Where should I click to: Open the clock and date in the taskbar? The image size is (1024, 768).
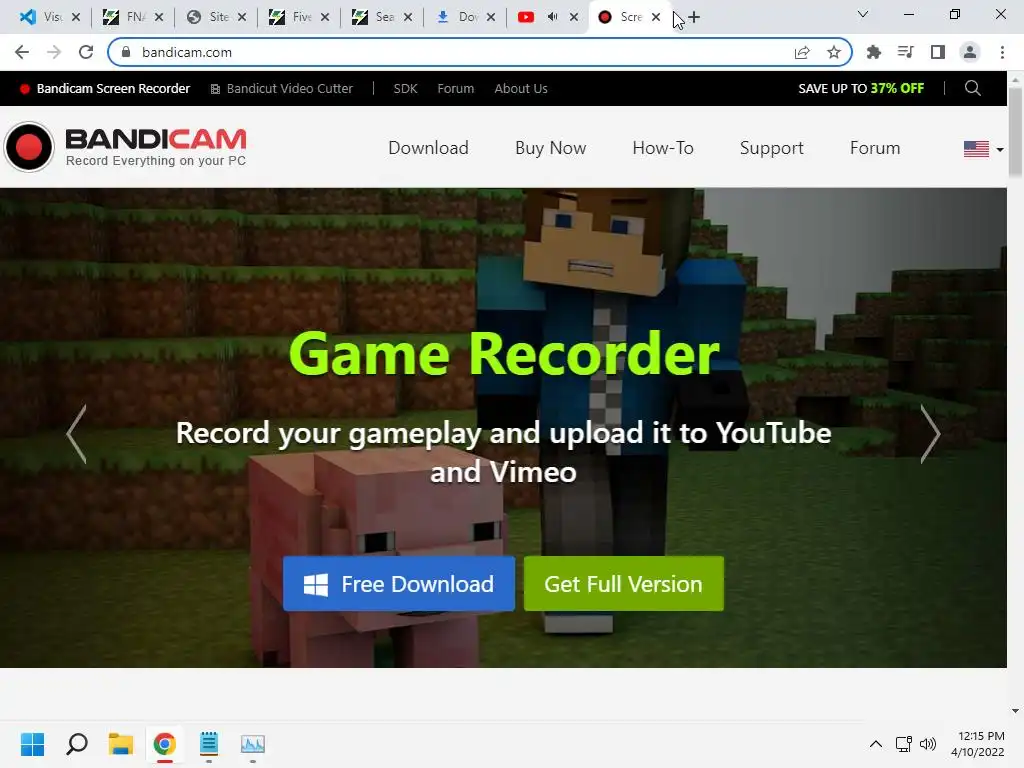[978, 744]
